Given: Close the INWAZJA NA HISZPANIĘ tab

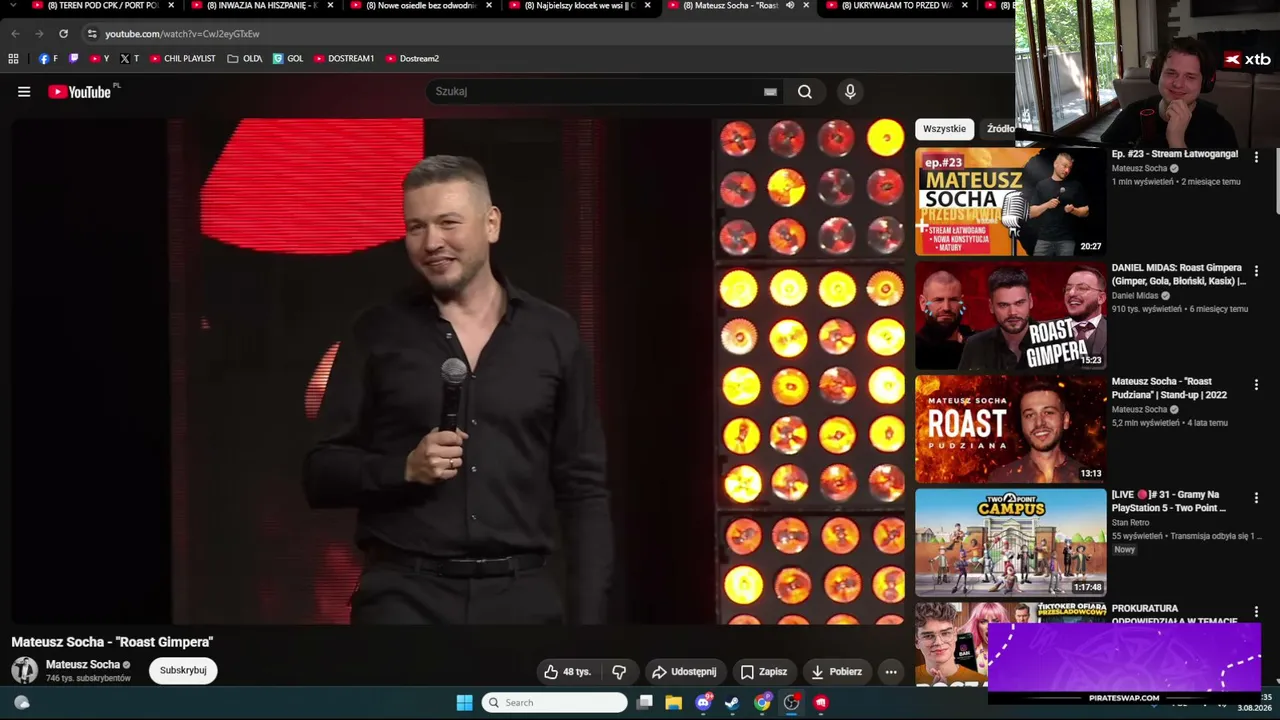Looking at the screenshot, I should (x=330, y=6).
